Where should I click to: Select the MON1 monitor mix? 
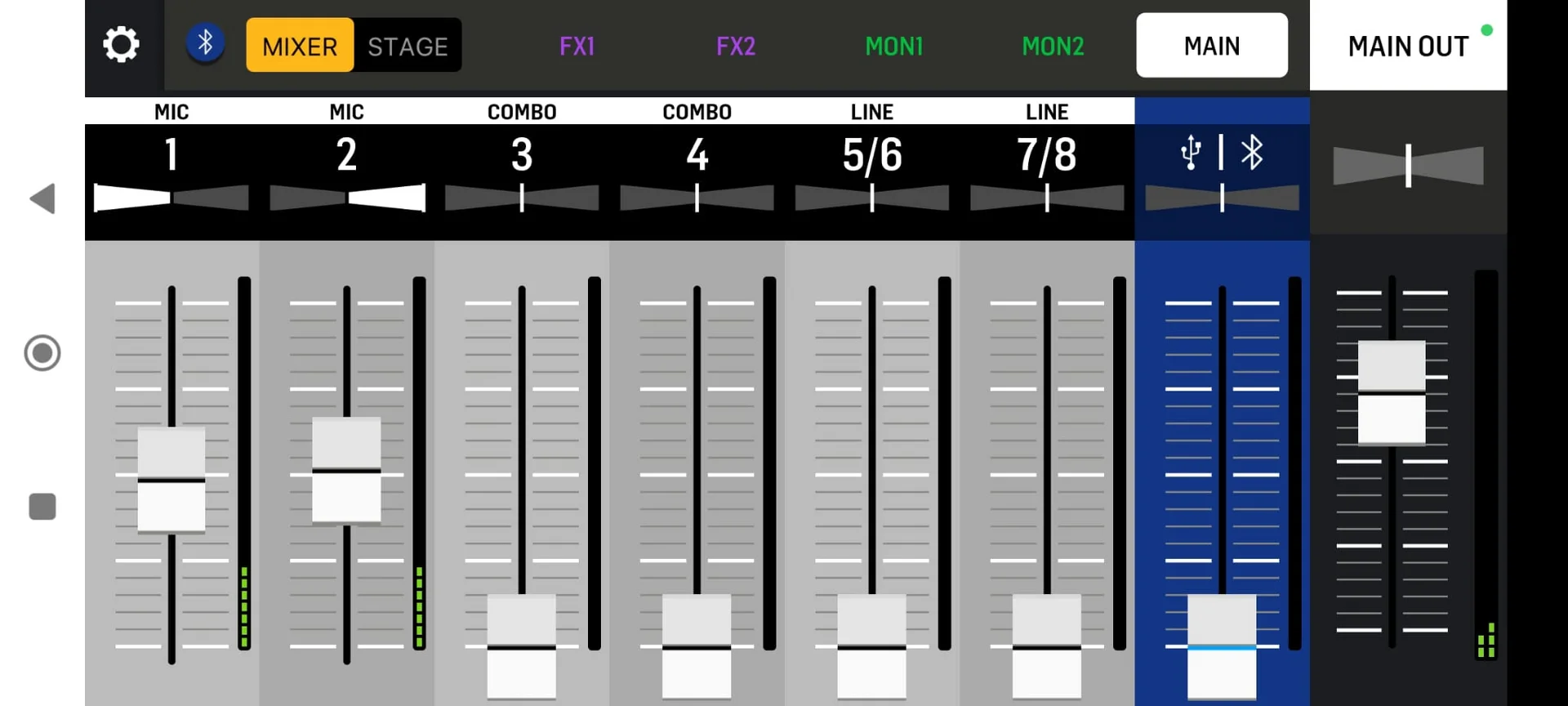point(894,46)
